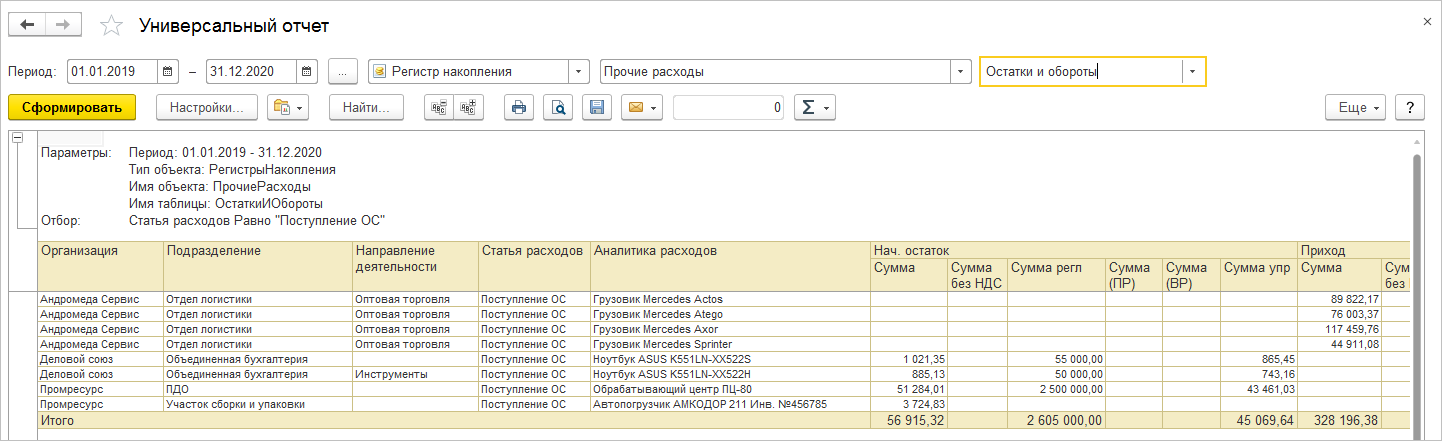This screenshot has width=1442, height=441.
Task: Expand Прочие расходы dropdown arrow
Action: click(x=961, y=72)
